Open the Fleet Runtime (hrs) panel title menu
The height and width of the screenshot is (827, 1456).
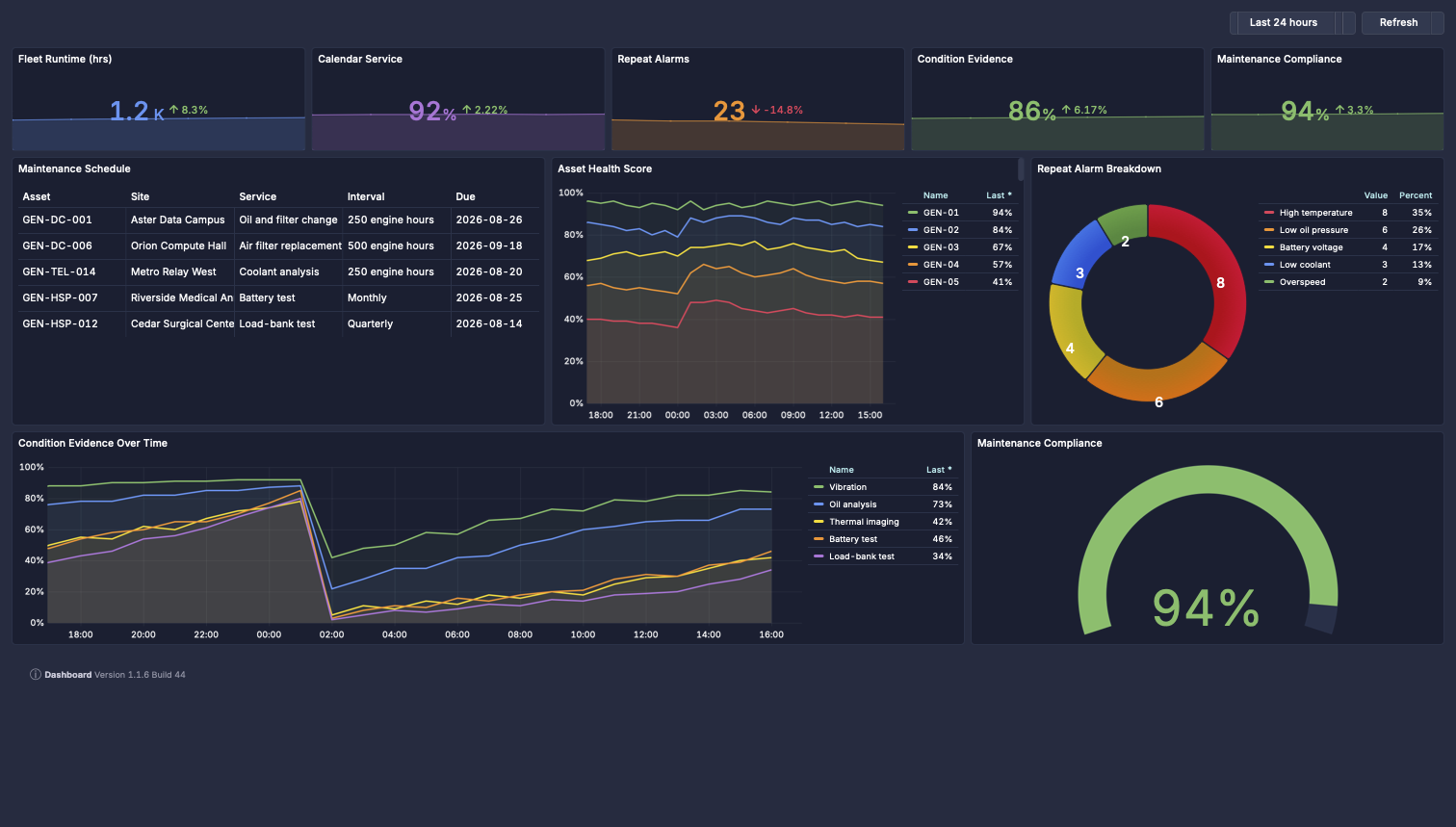(x=65, y=59)
